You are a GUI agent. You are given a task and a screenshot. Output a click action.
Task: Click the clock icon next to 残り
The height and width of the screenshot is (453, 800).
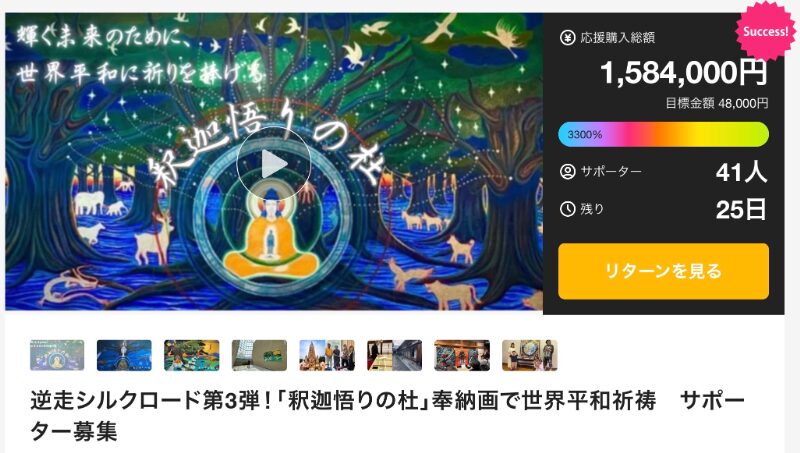click(567, 209)
